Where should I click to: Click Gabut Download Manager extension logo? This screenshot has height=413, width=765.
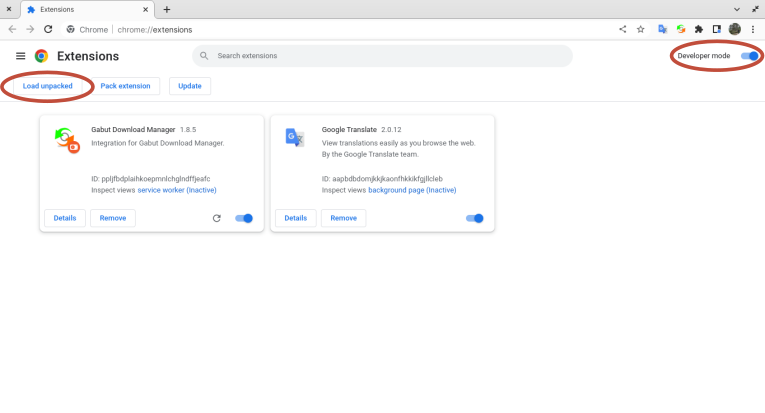tap(67, 140)
